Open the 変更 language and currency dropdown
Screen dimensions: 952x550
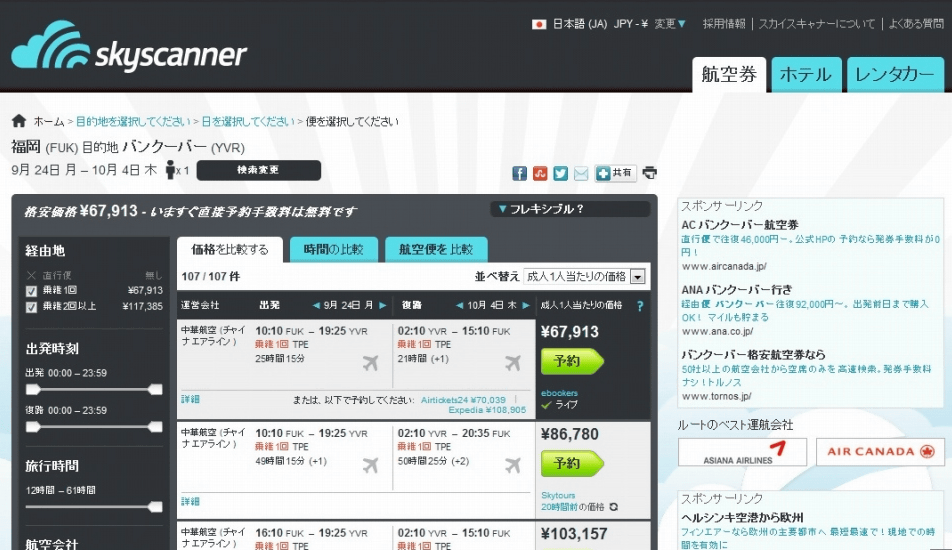coord(670,24)
